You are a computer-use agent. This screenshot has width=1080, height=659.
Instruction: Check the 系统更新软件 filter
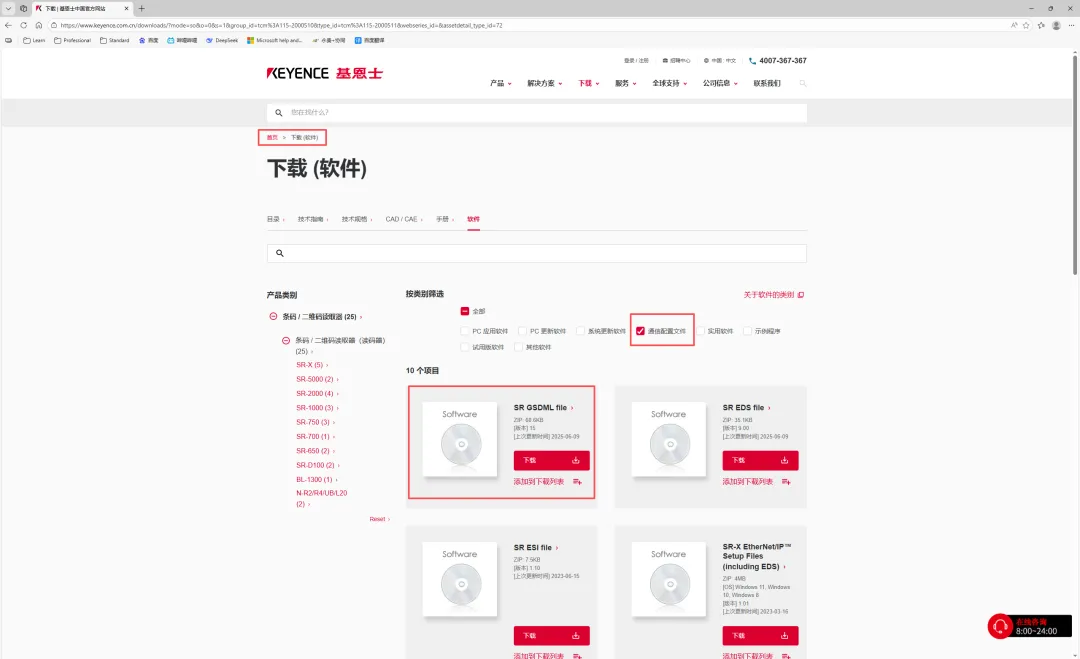tap(580, 331)
